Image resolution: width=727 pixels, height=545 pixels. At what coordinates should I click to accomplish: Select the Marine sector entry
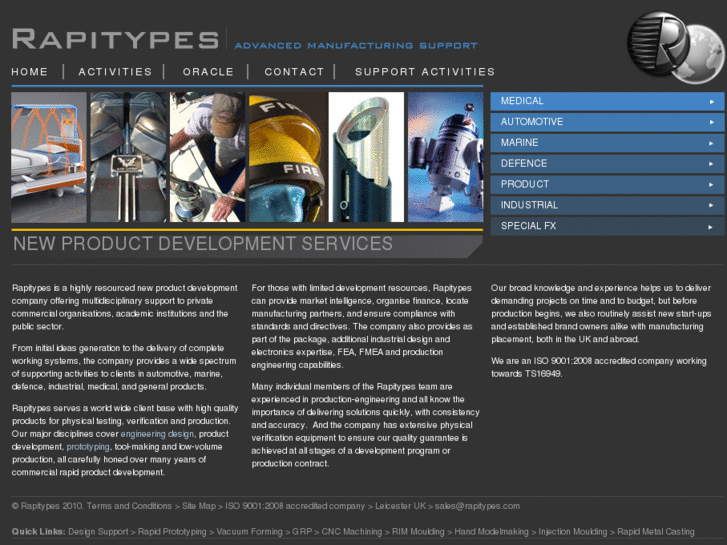[607, 143]
